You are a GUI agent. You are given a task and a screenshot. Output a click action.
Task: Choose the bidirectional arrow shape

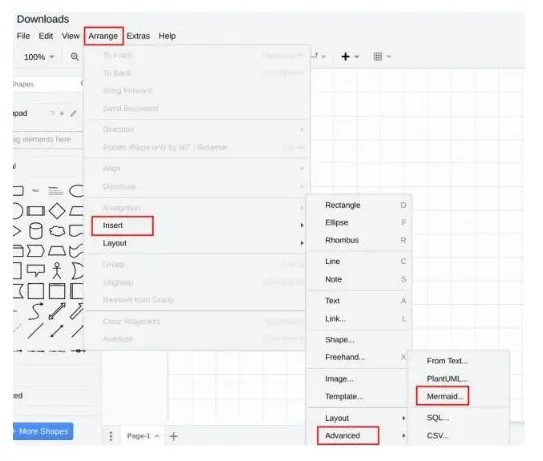(57, 311)
